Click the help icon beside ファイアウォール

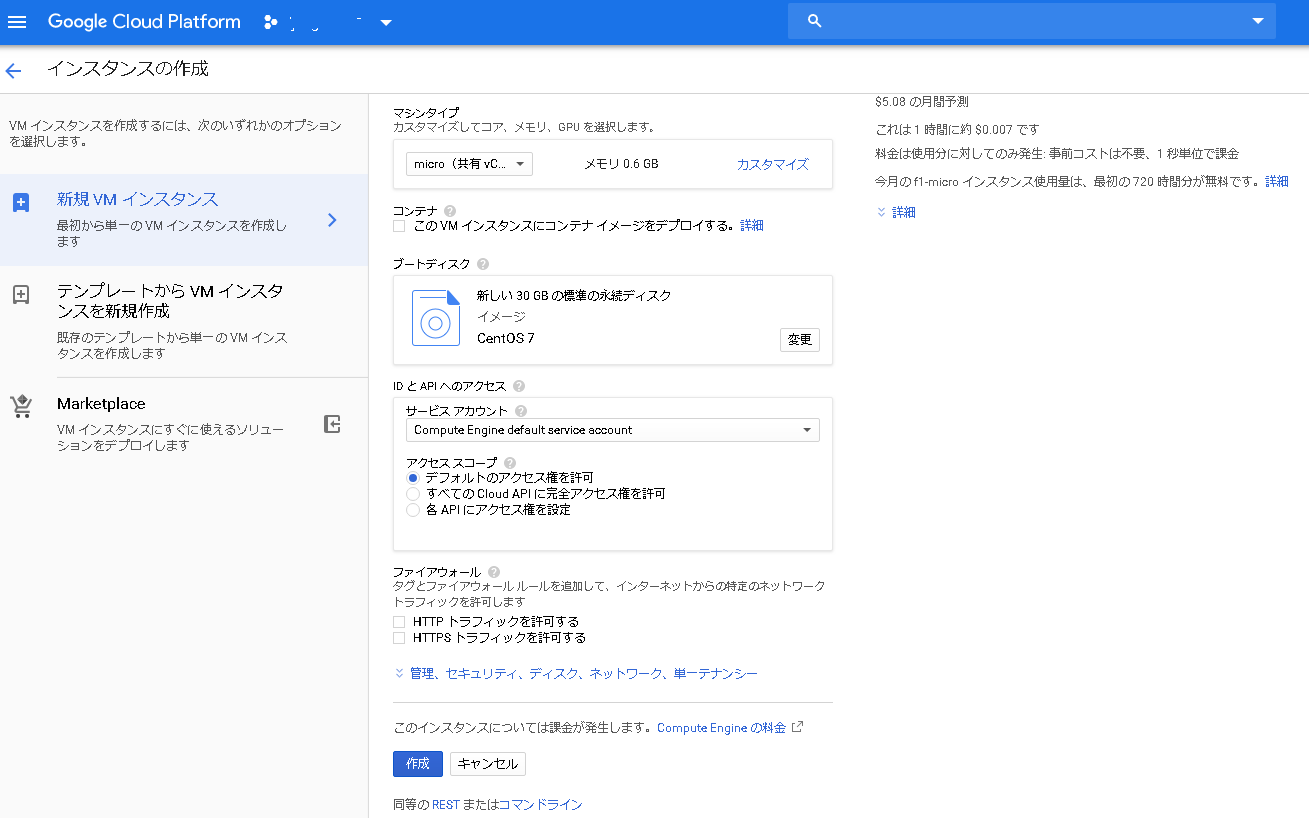tap(494, 572)
